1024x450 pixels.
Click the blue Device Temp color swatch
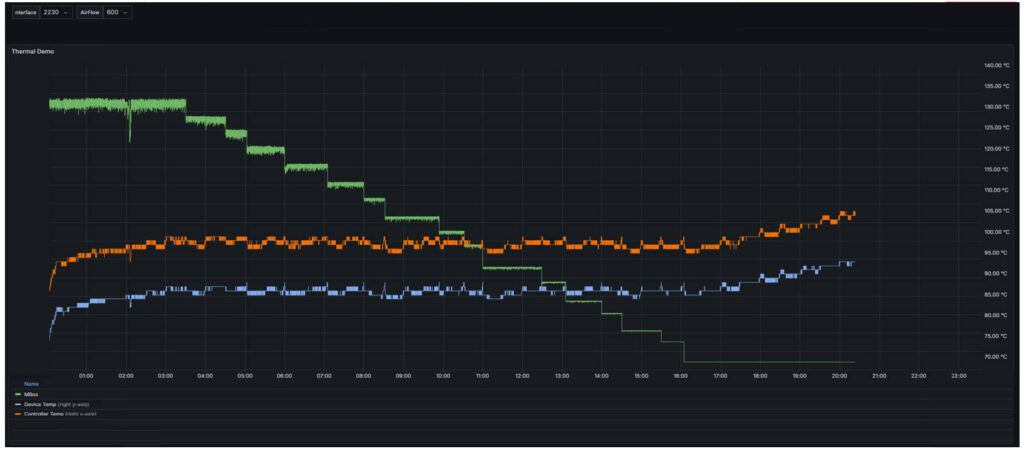(17, 403)
